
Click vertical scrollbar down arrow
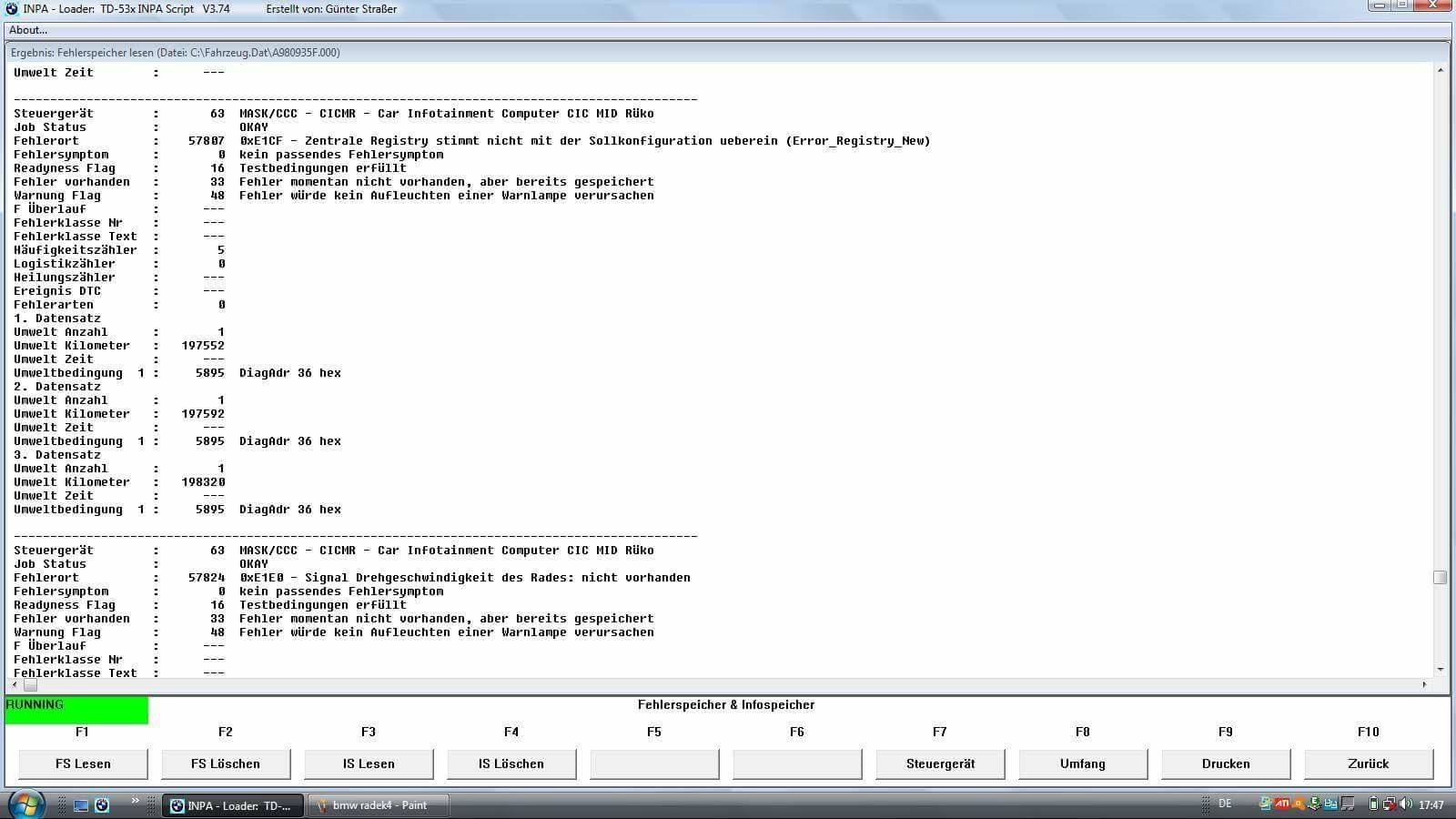tap(1440, 670)
